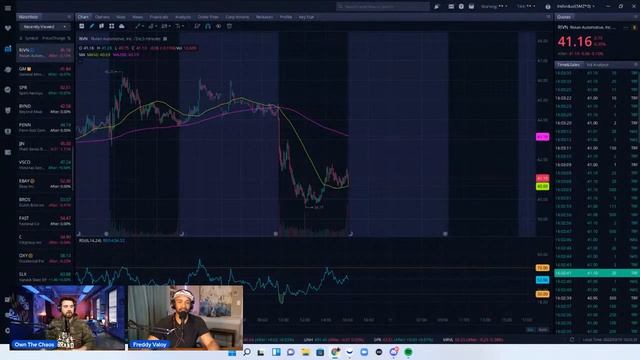
Task: Open Google Chrome from the taskbar
Action: [x=335, y=352]
